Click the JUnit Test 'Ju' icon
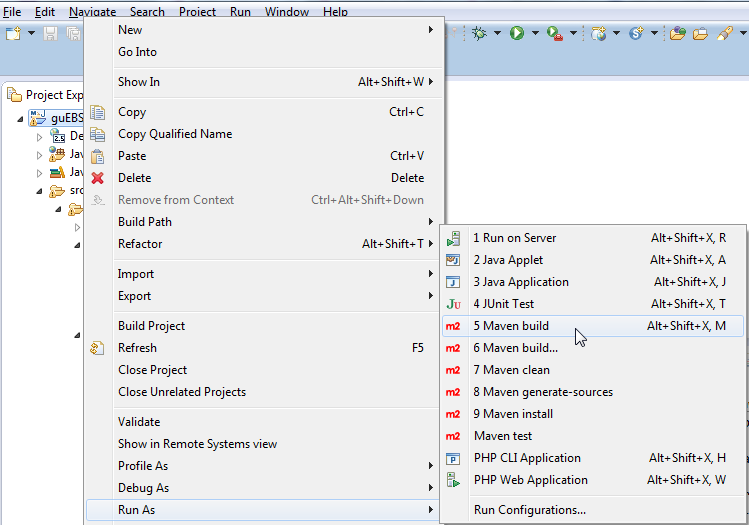 pyautogui.click(x=453, y=304)
